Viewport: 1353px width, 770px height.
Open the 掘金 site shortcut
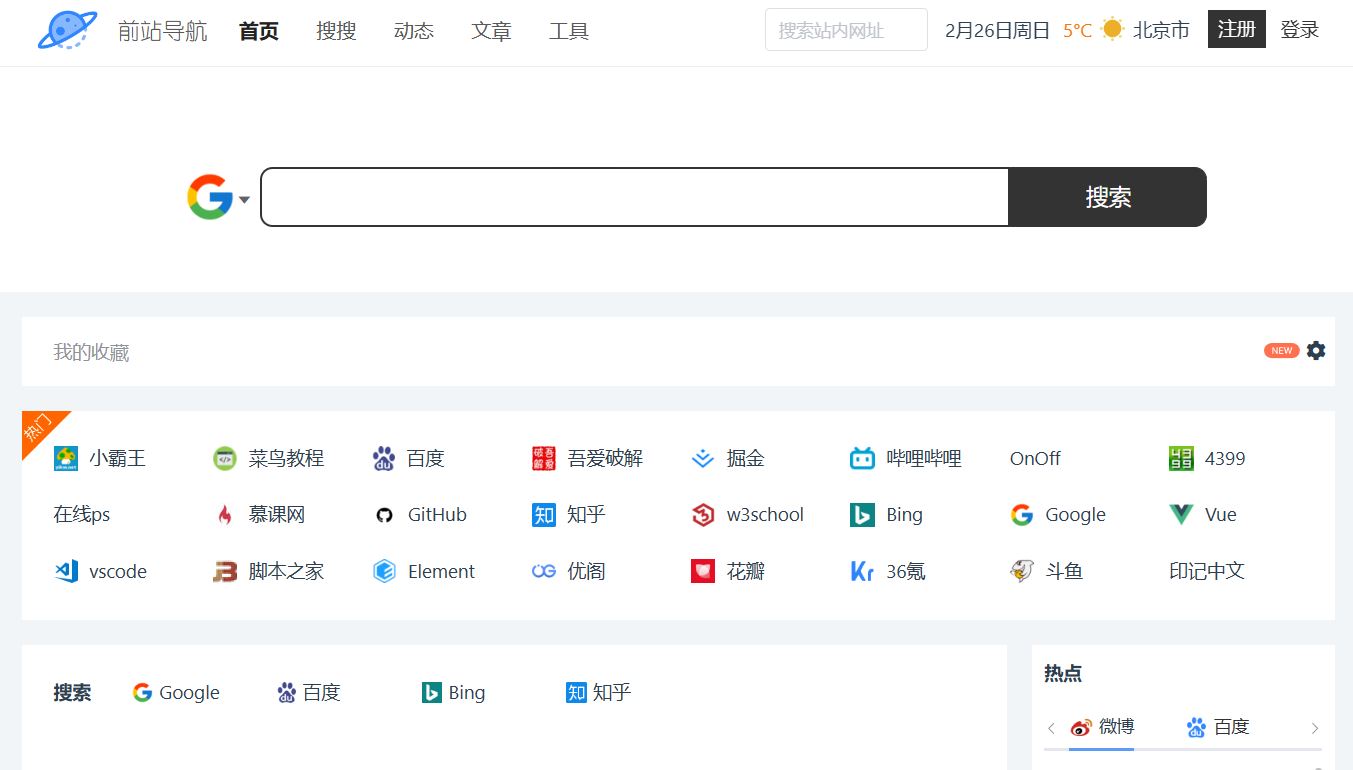click(x=732, y=458)
